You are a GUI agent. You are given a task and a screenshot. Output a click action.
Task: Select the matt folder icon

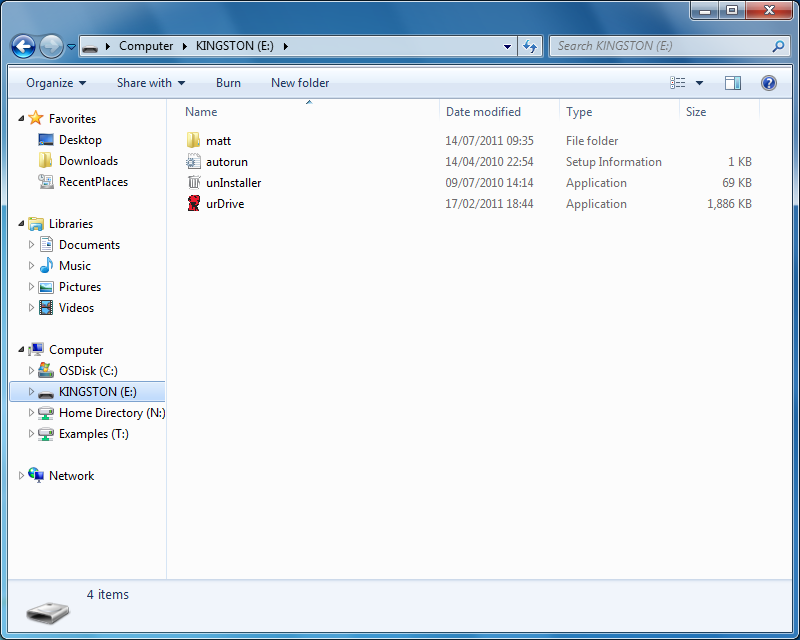point(193,140)
